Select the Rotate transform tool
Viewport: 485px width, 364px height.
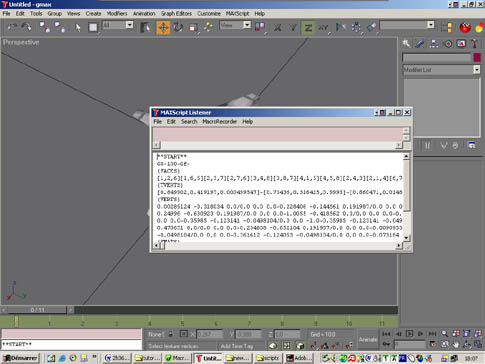point(178,27)
